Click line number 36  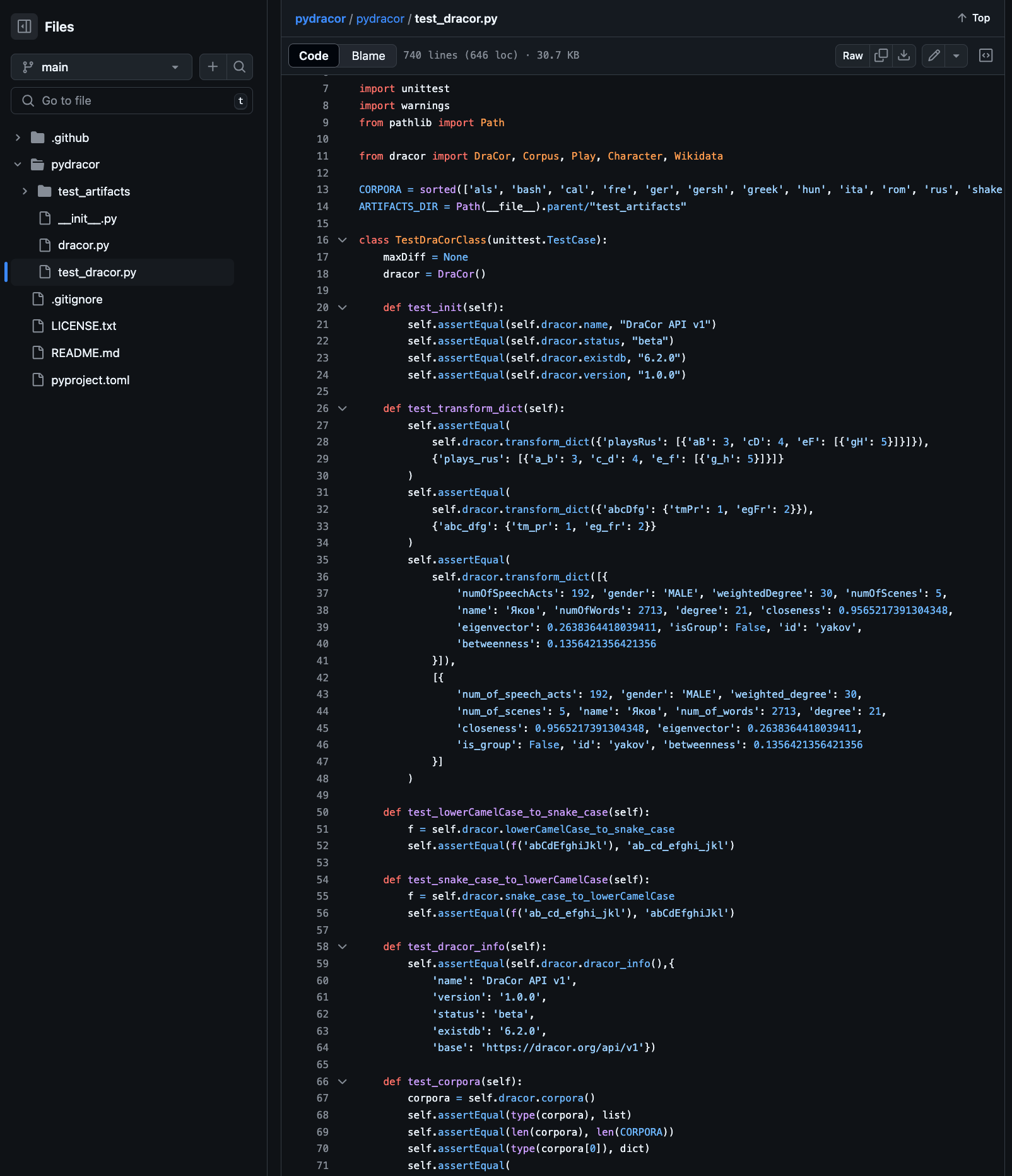pyautogui.click(x=322, y=577)
